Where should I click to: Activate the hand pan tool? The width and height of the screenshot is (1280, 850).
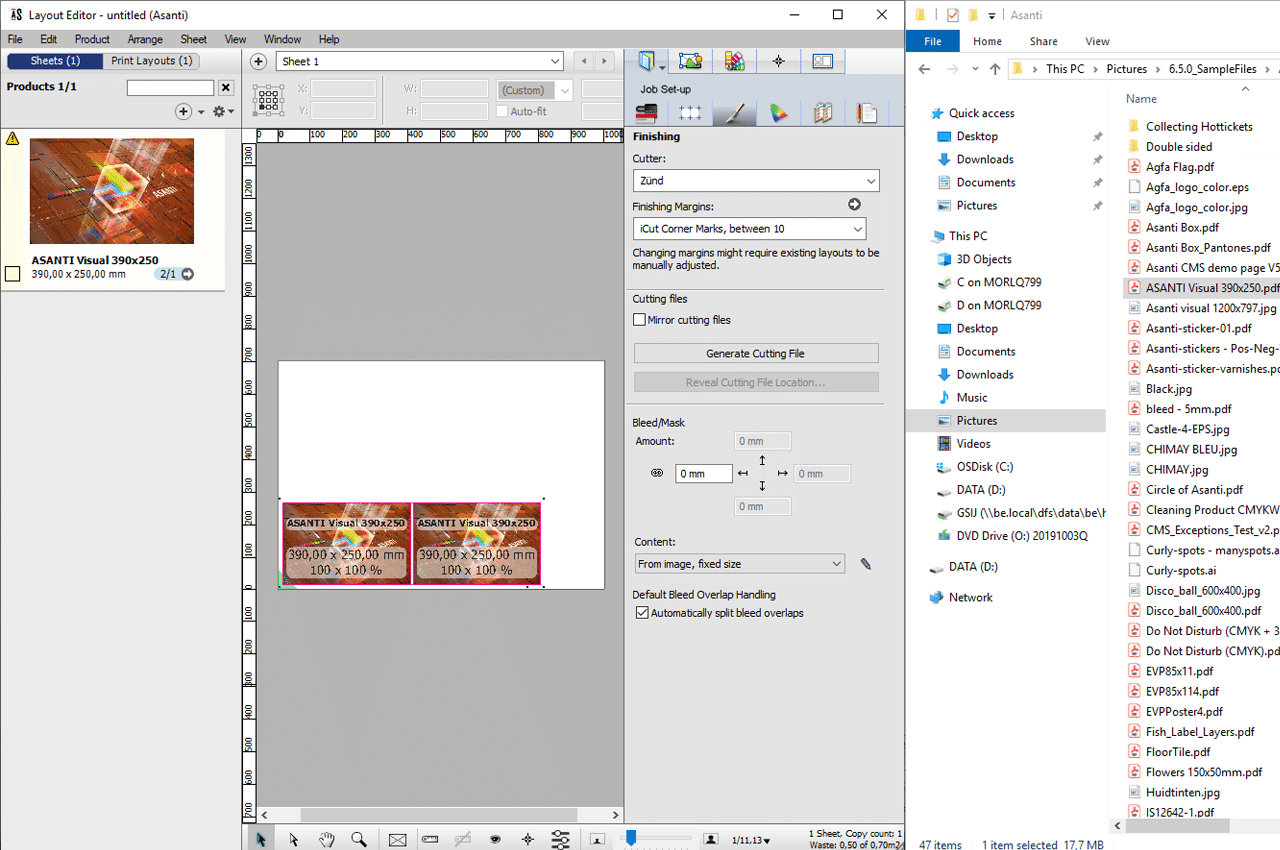(327, 840)
